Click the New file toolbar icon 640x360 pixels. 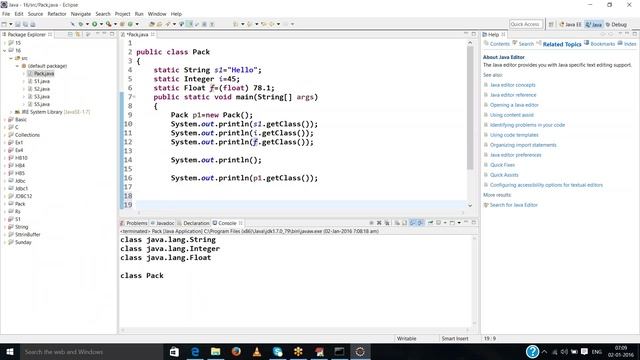4,24
